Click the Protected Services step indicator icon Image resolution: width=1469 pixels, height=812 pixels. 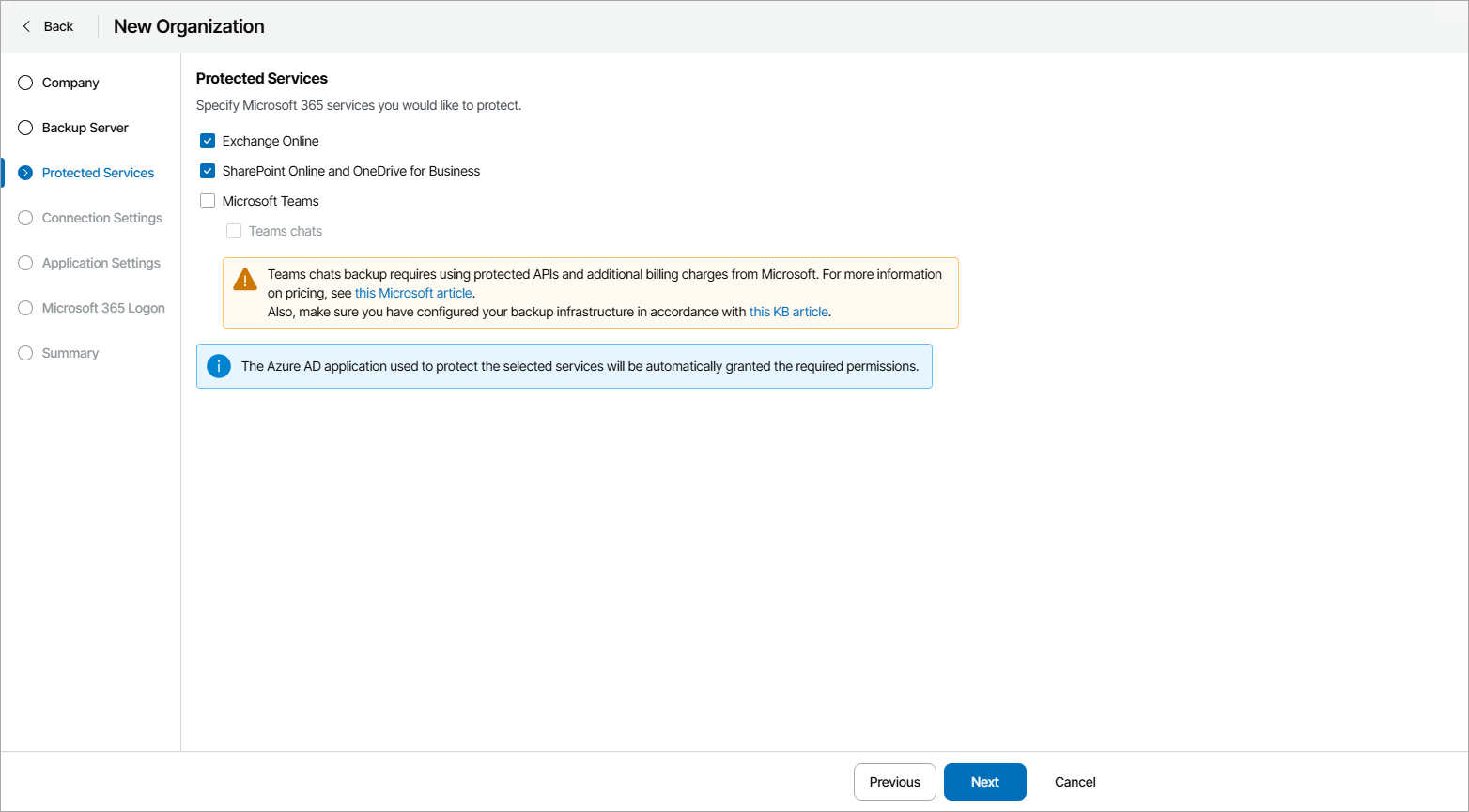pyautogui.click(x=24, y=173)
